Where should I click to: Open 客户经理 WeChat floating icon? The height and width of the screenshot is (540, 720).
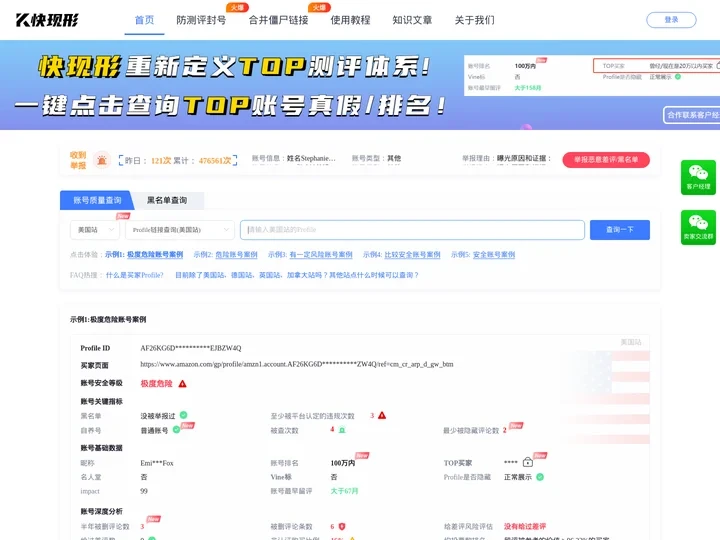[x=698, y=177]
